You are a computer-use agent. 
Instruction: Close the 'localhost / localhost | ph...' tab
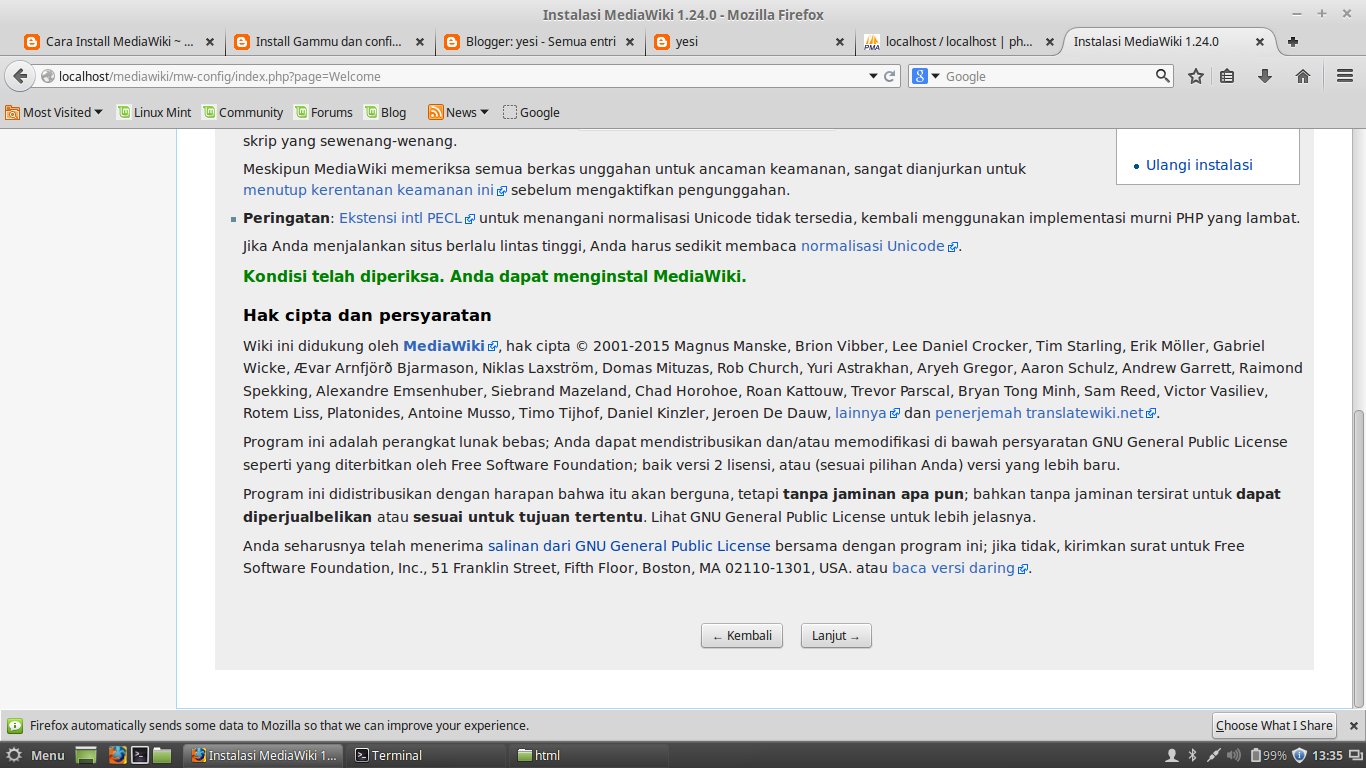tap(1050, 42)
